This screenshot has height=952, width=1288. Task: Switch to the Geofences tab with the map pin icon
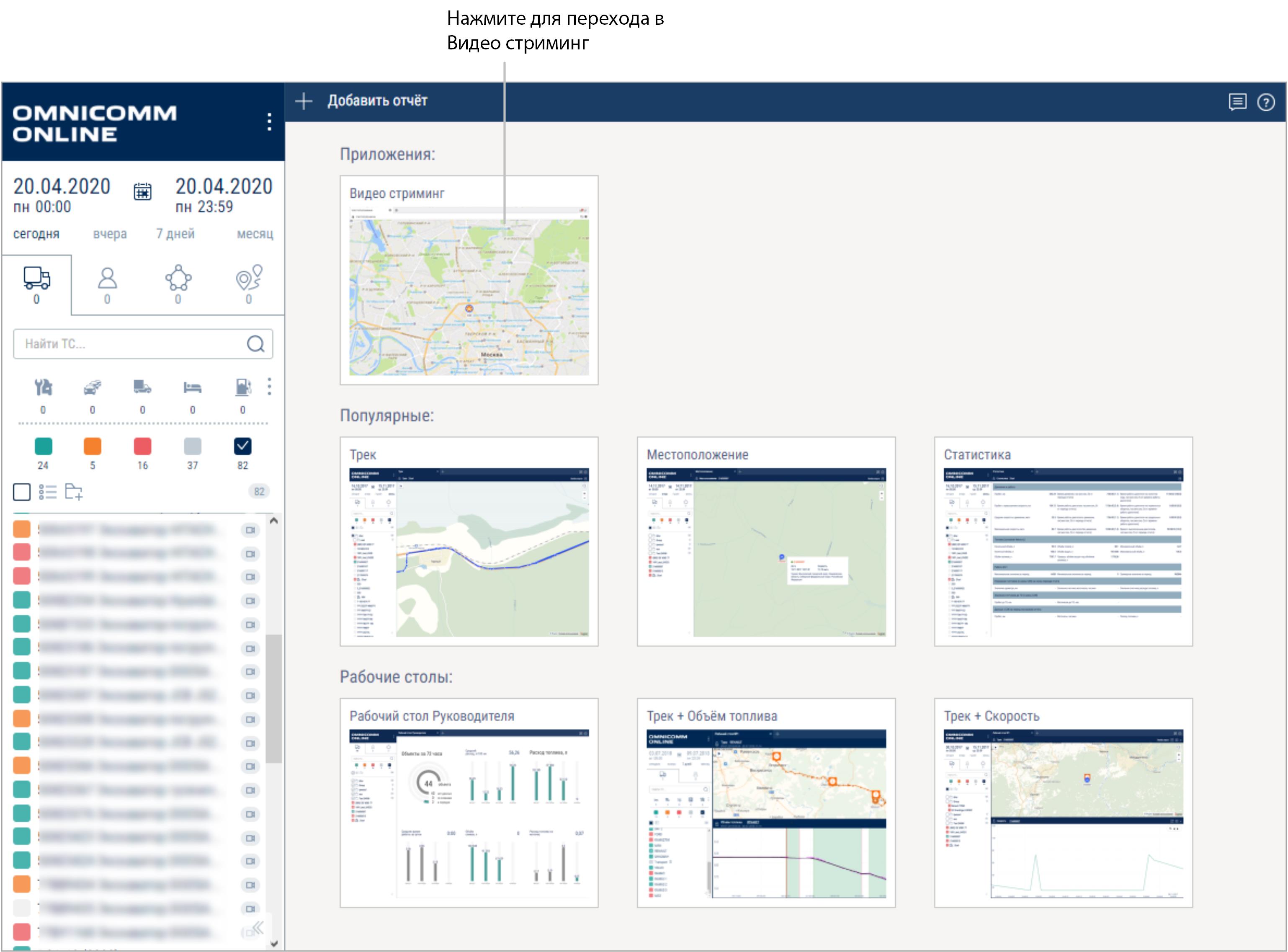tap(249, 285)
